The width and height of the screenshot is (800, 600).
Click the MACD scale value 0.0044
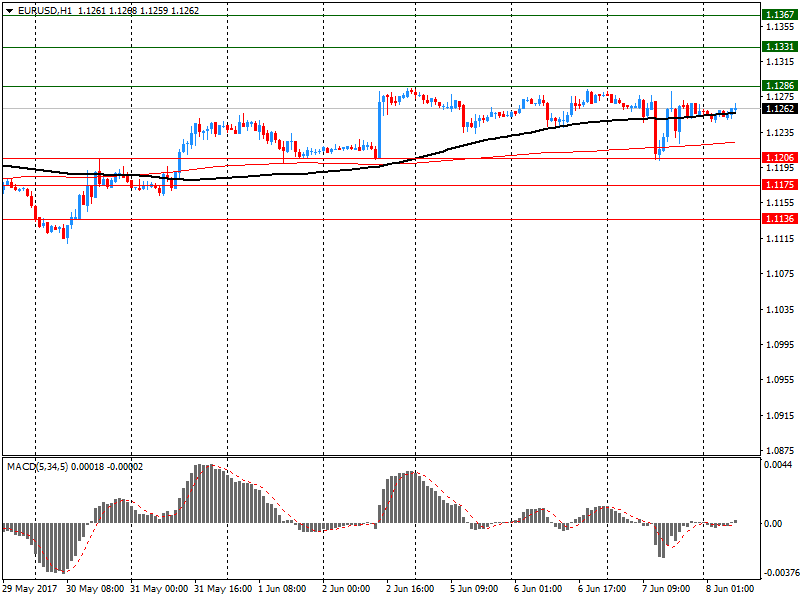pos(778,465)
